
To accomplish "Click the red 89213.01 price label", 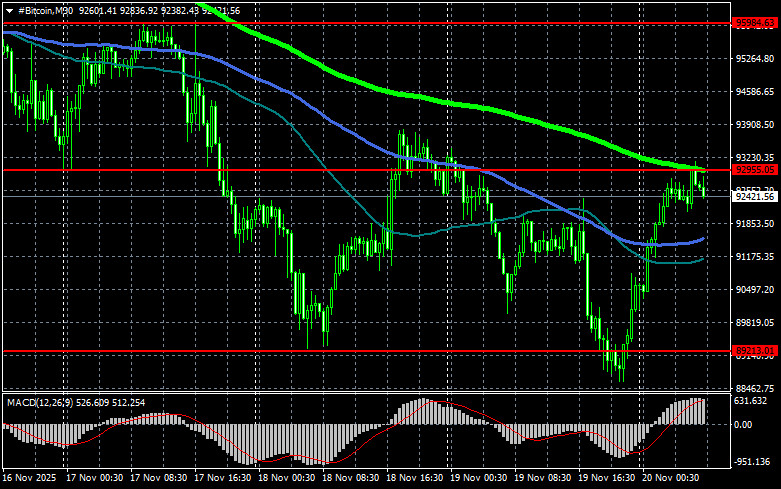I will (x=755, y=351).
